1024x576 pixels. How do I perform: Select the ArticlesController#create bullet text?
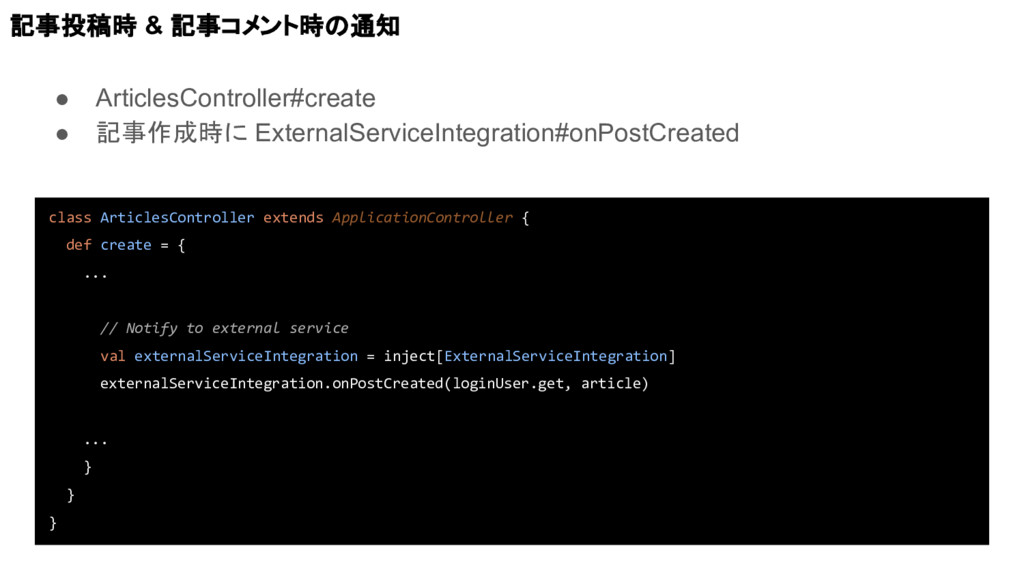point(235,98)
